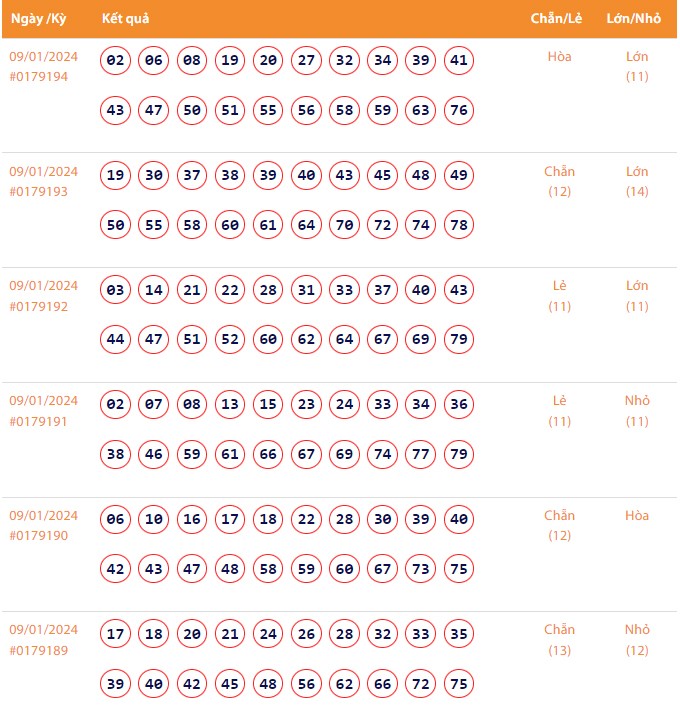
Task: Go to draw #0179191
Action: tap(38, 421)
